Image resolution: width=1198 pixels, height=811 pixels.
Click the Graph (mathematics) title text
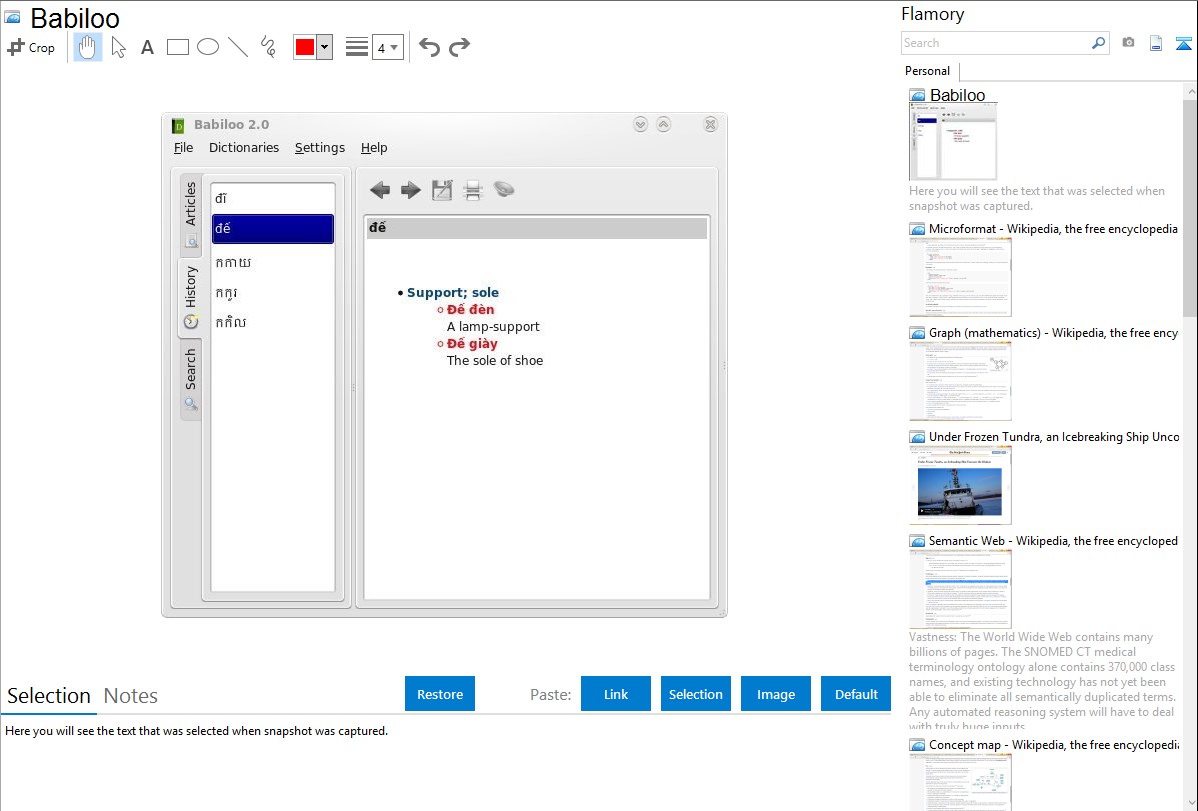1053,333
